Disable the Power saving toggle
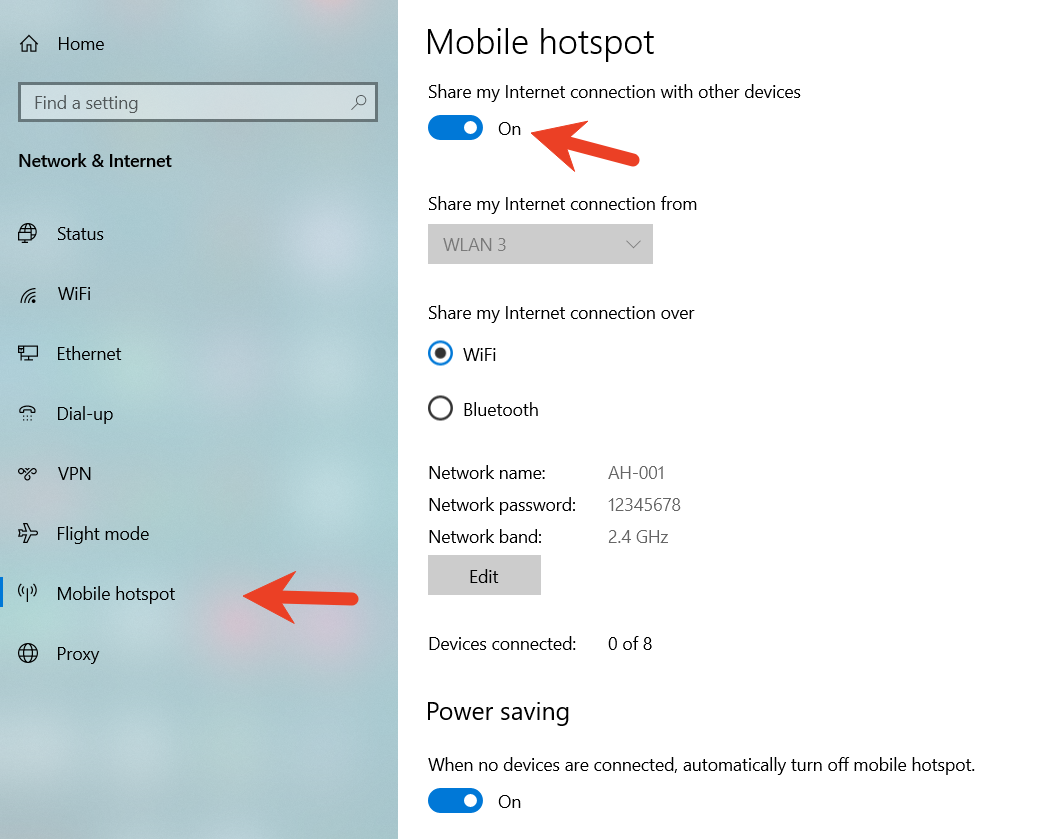This screenshot has height=839, width=1048. [455, 801]
